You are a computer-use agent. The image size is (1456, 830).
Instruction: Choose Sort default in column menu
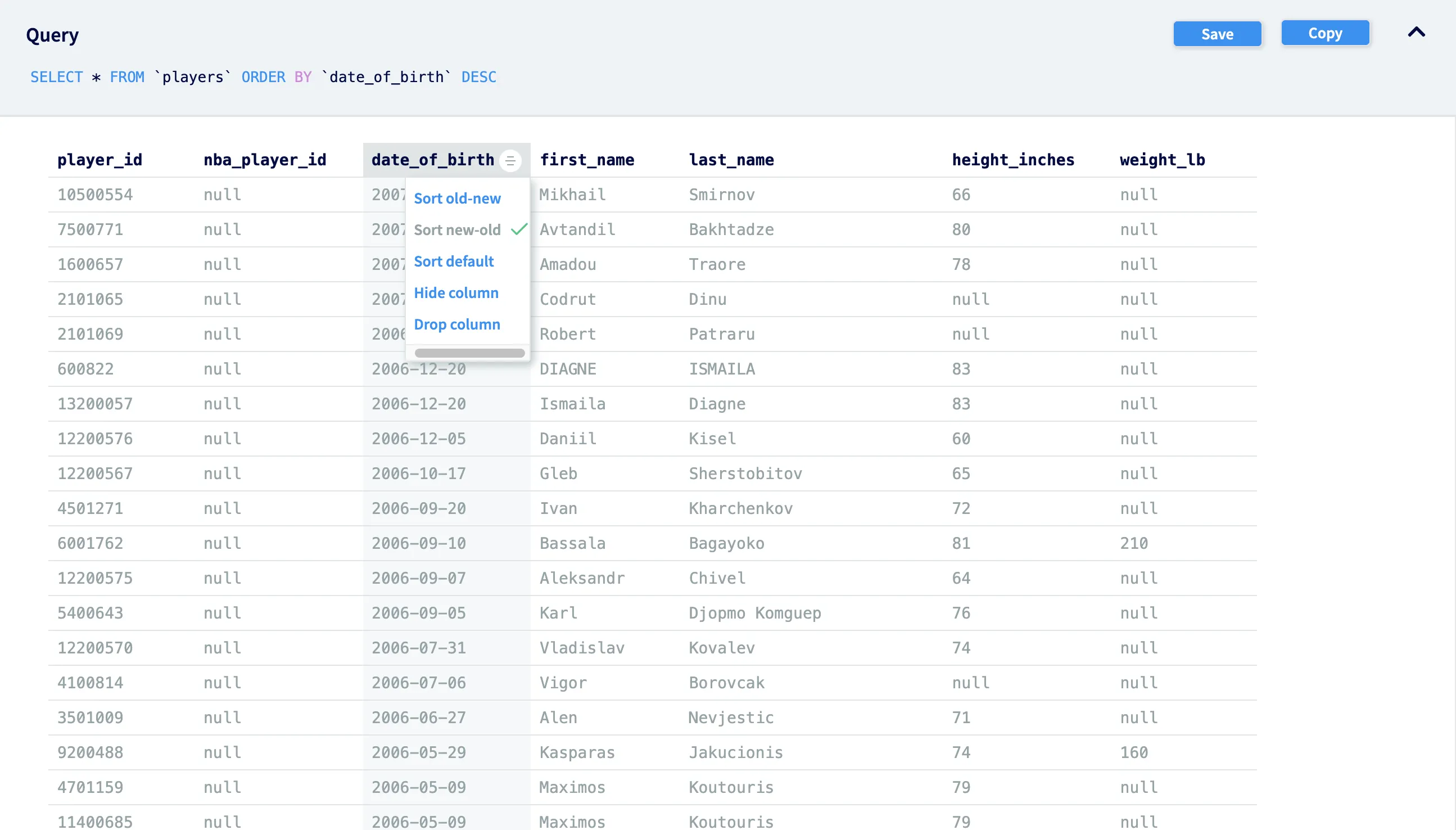point(454,261)
